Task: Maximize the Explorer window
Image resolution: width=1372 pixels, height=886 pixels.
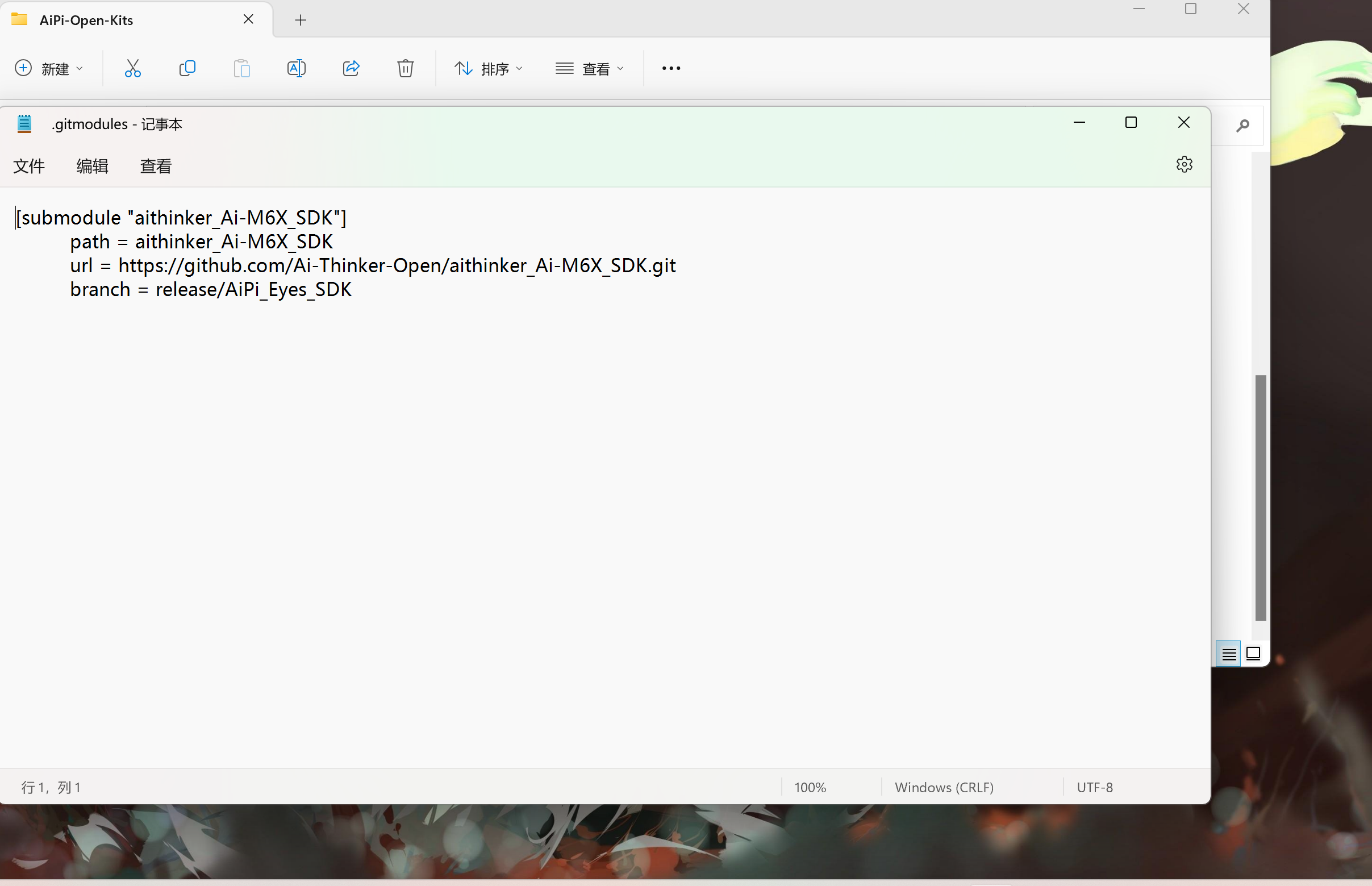Action: point(1191,9)
